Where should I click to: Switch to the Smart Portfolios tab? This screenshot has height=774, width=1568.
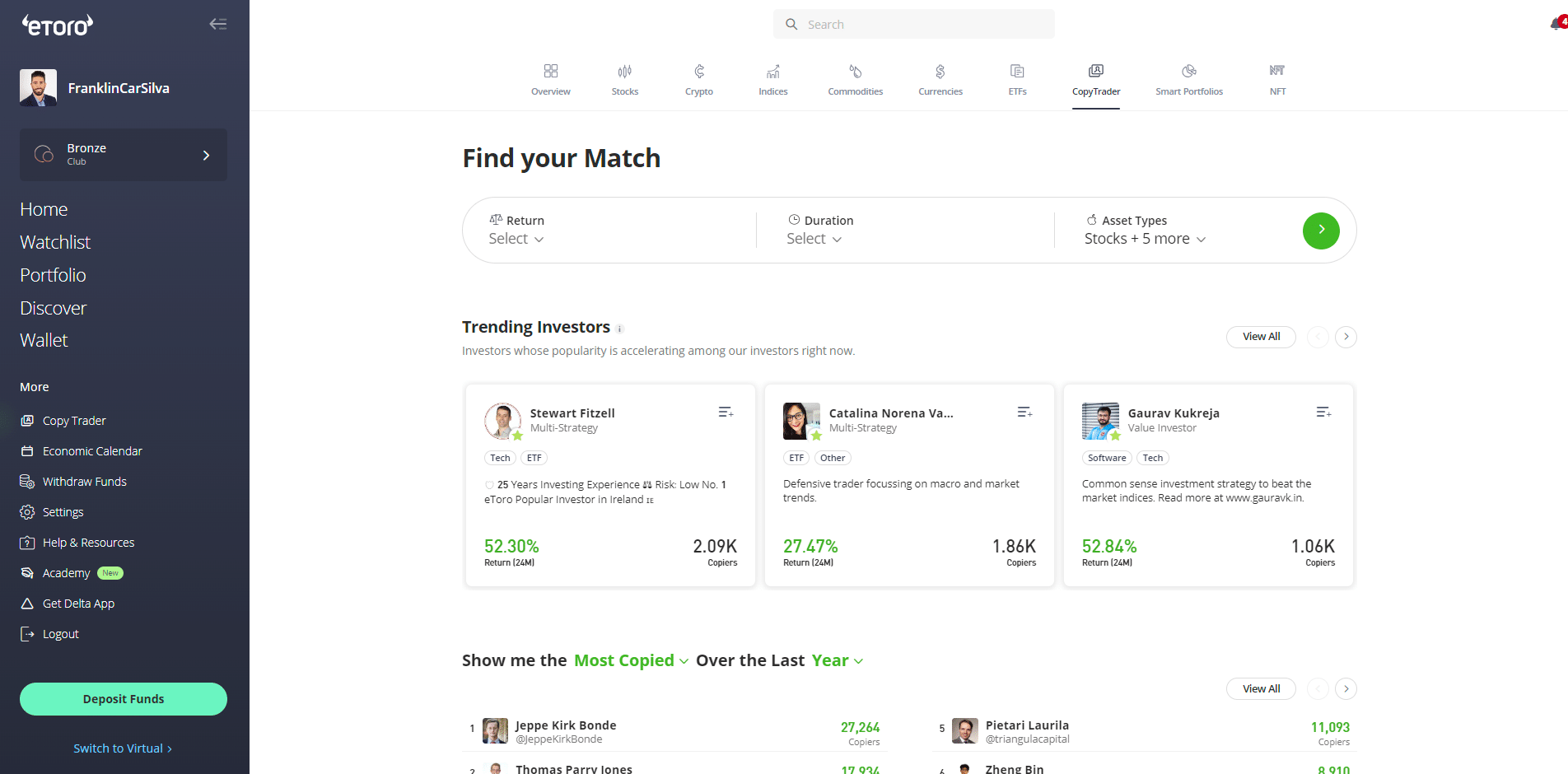(1188, 80)
